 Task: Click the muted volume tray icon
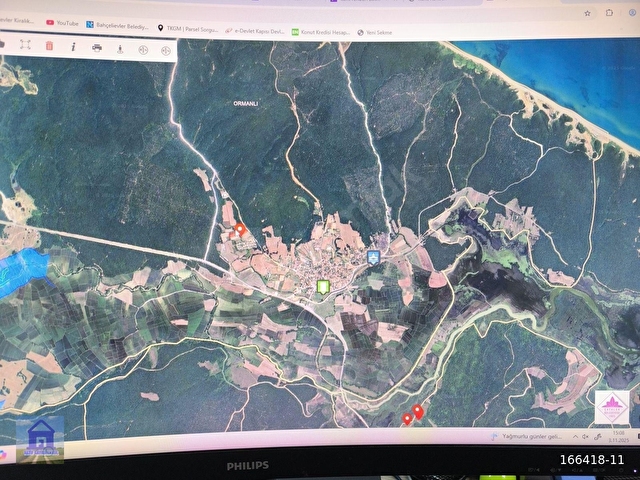(585, 437)
